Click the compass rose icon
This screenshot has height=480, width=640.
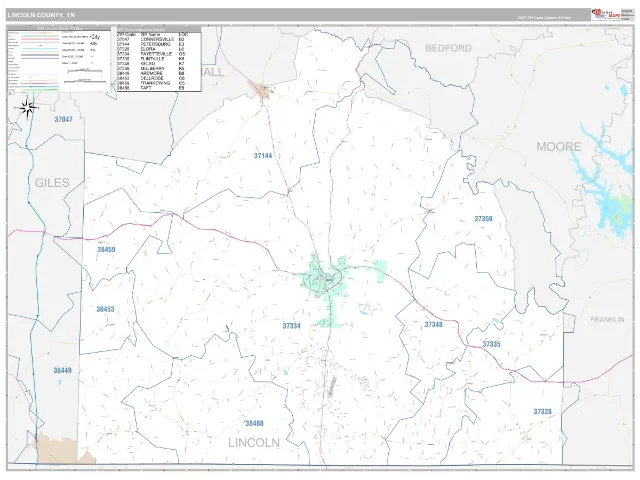point(27,108)
